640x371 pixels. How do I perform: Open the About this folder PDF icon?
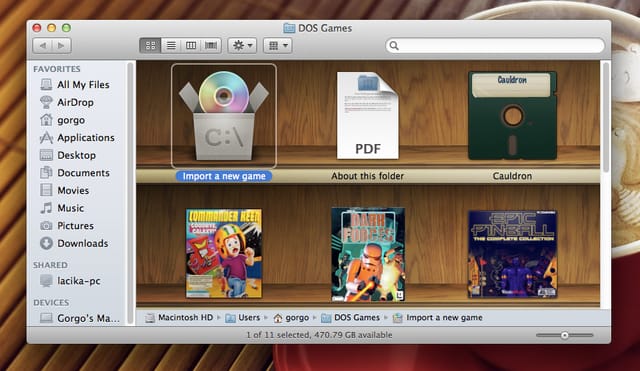tap(367, 116)
